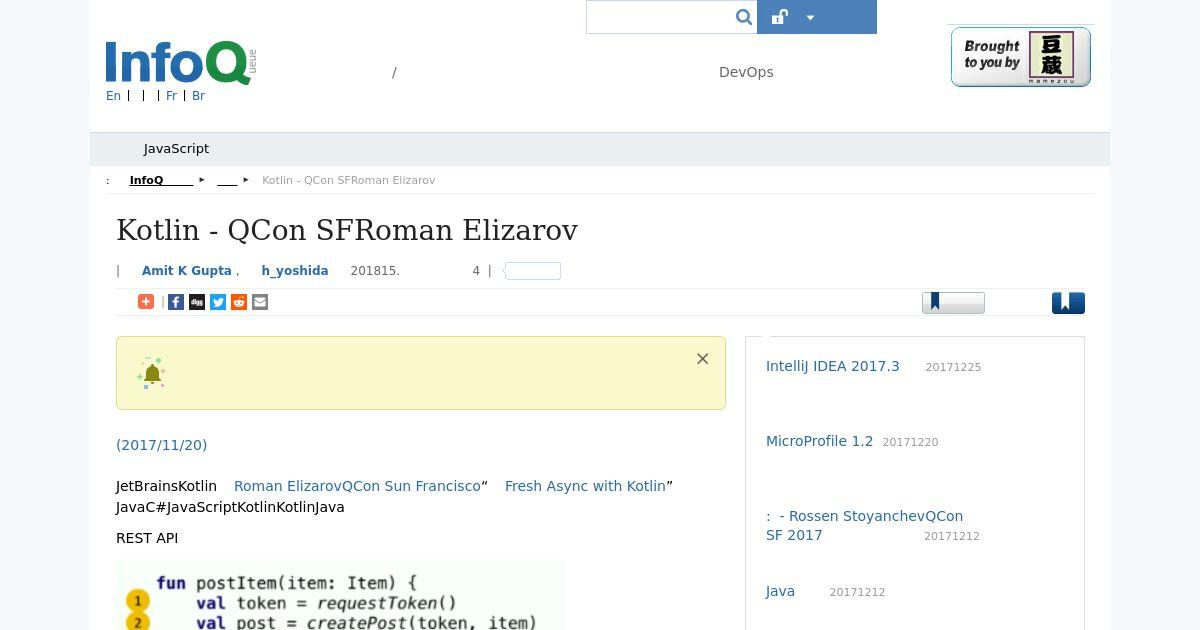Share article via email icon
1200x630 pixels.
click(260, 302)
